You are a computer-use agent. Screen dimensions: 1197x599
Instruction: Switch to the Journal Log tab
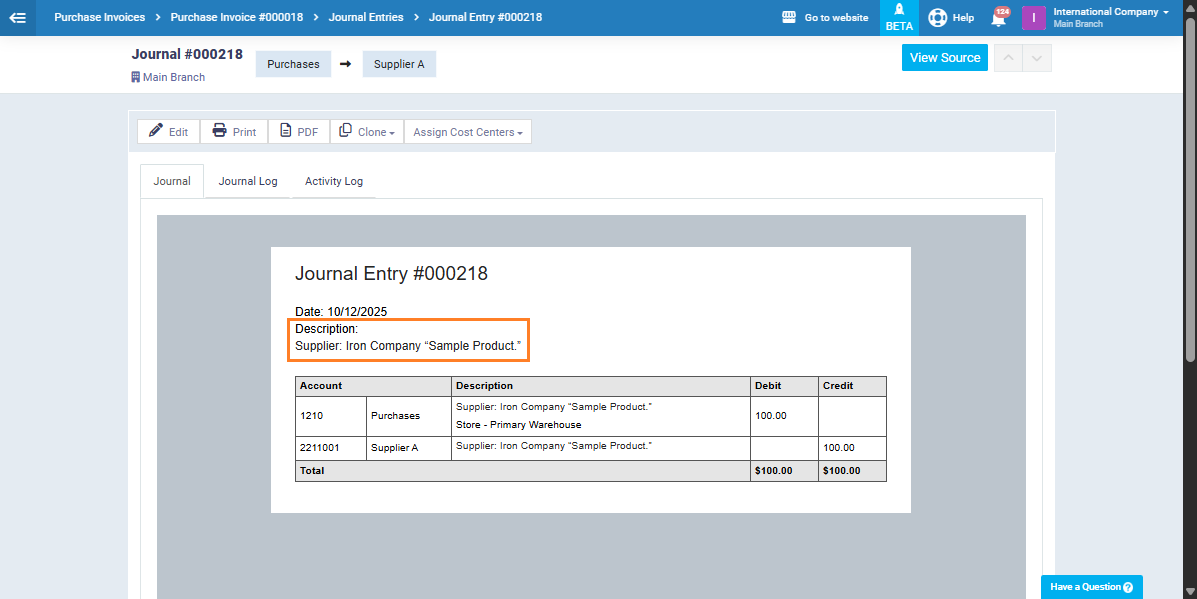click(x=248, y=181)
